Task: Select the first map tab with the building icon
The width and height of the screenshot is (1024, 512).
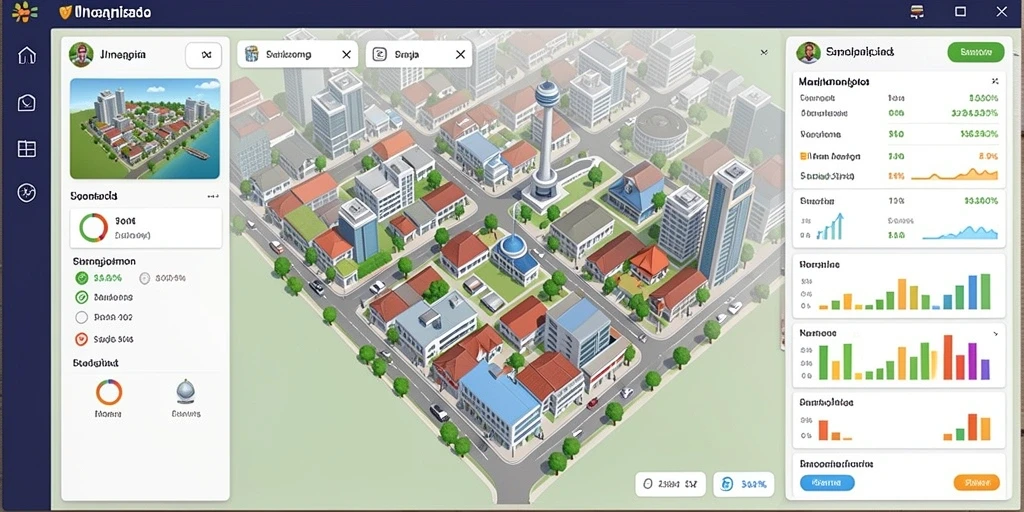Action: [x=297, y=55]
